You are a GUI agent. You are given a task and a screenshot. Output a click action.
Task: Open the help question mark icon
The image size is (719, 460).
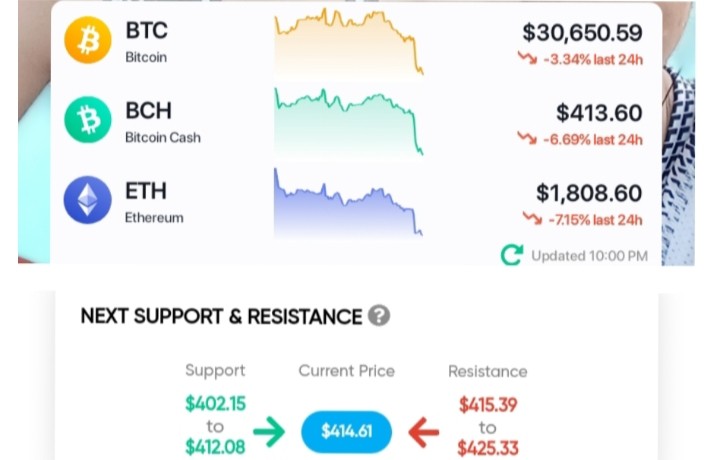point(379,316)
